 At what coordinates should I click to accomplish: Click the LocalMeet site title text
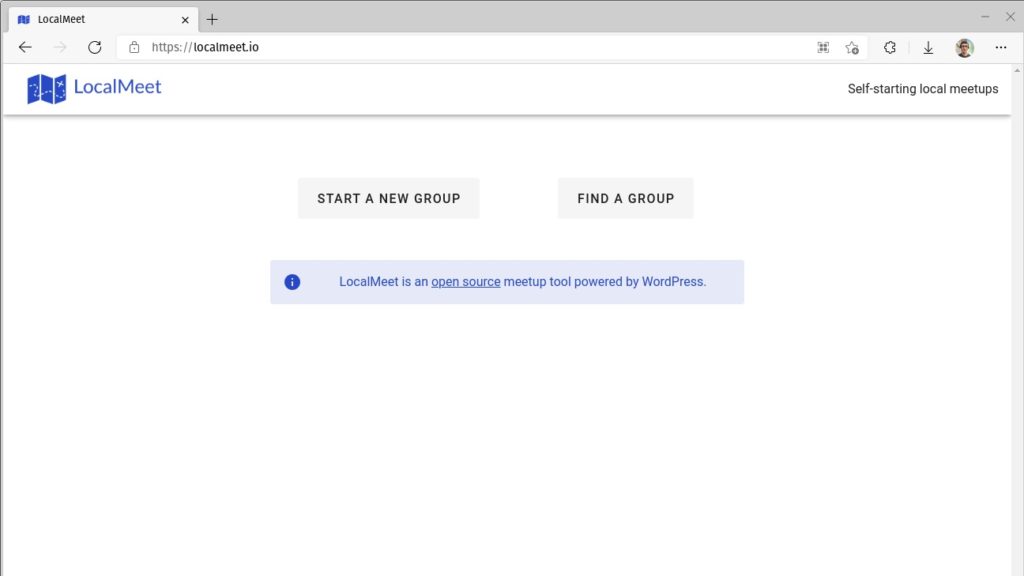coord(117,87)
